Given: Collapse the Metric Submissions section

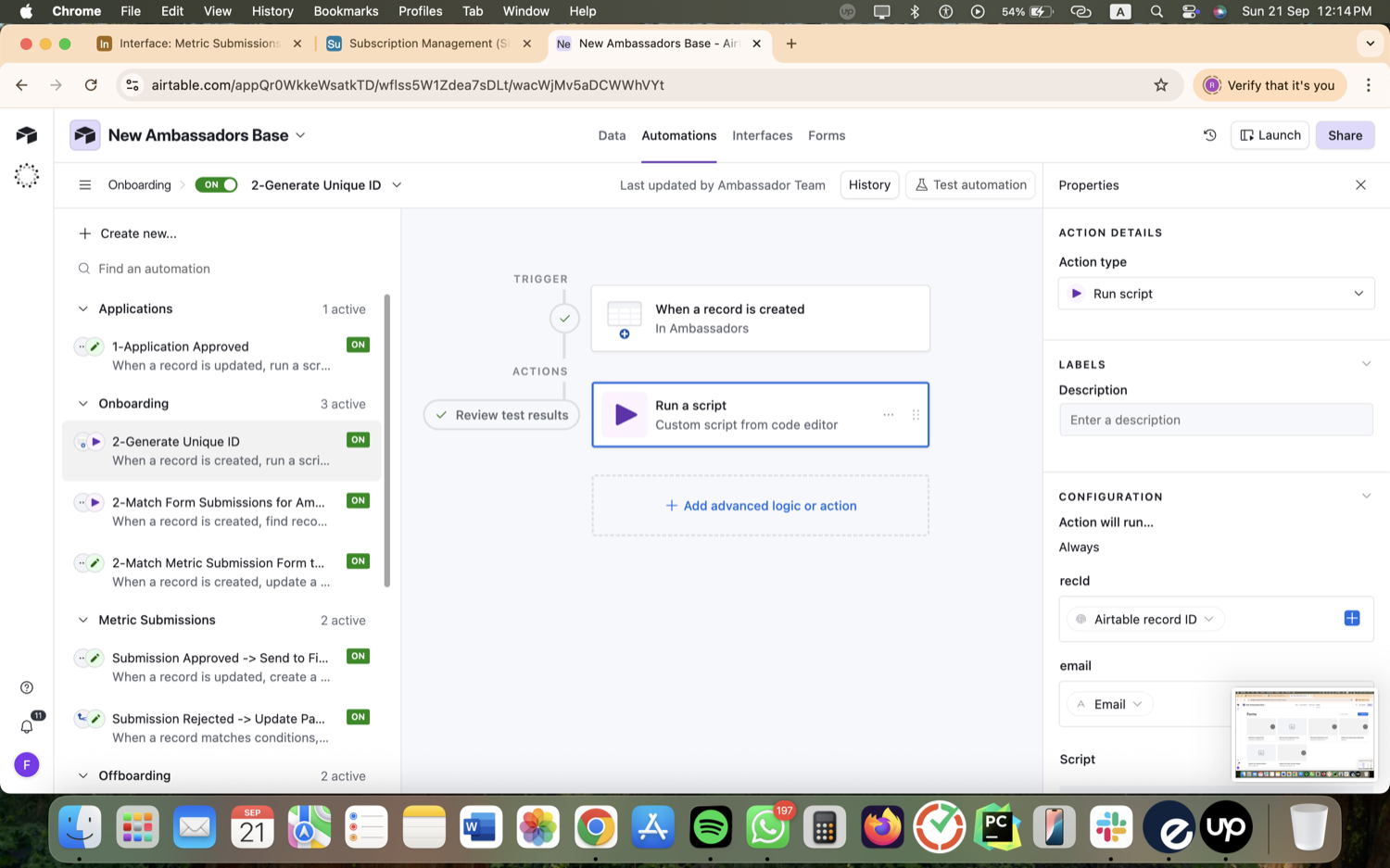Looking at the screenshot, I should pyautogui.click(x=83, y=621).
